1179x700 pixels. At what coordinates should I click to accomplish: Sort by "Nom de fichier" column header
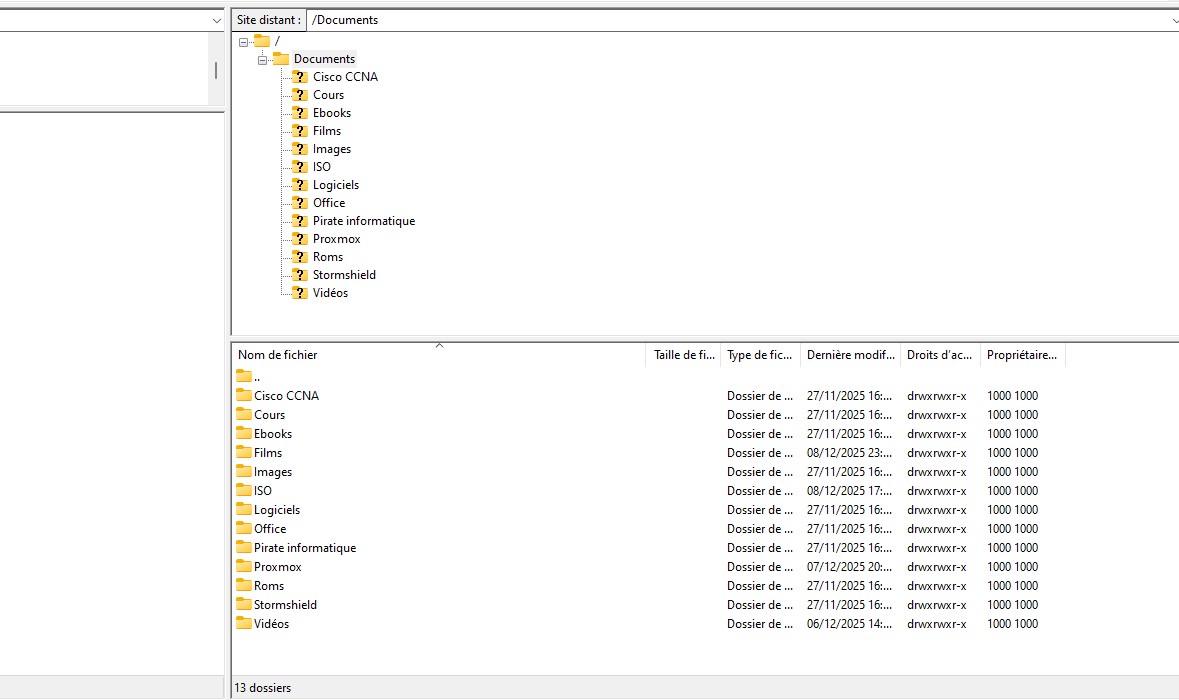[278, 355]
